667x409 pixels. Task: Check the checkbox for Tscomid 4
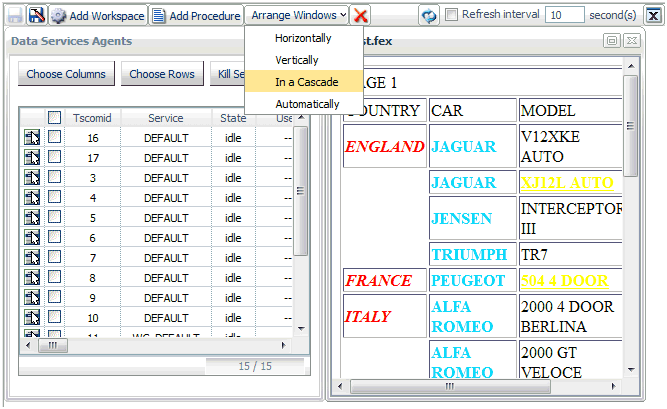click(x=54, y=197)
